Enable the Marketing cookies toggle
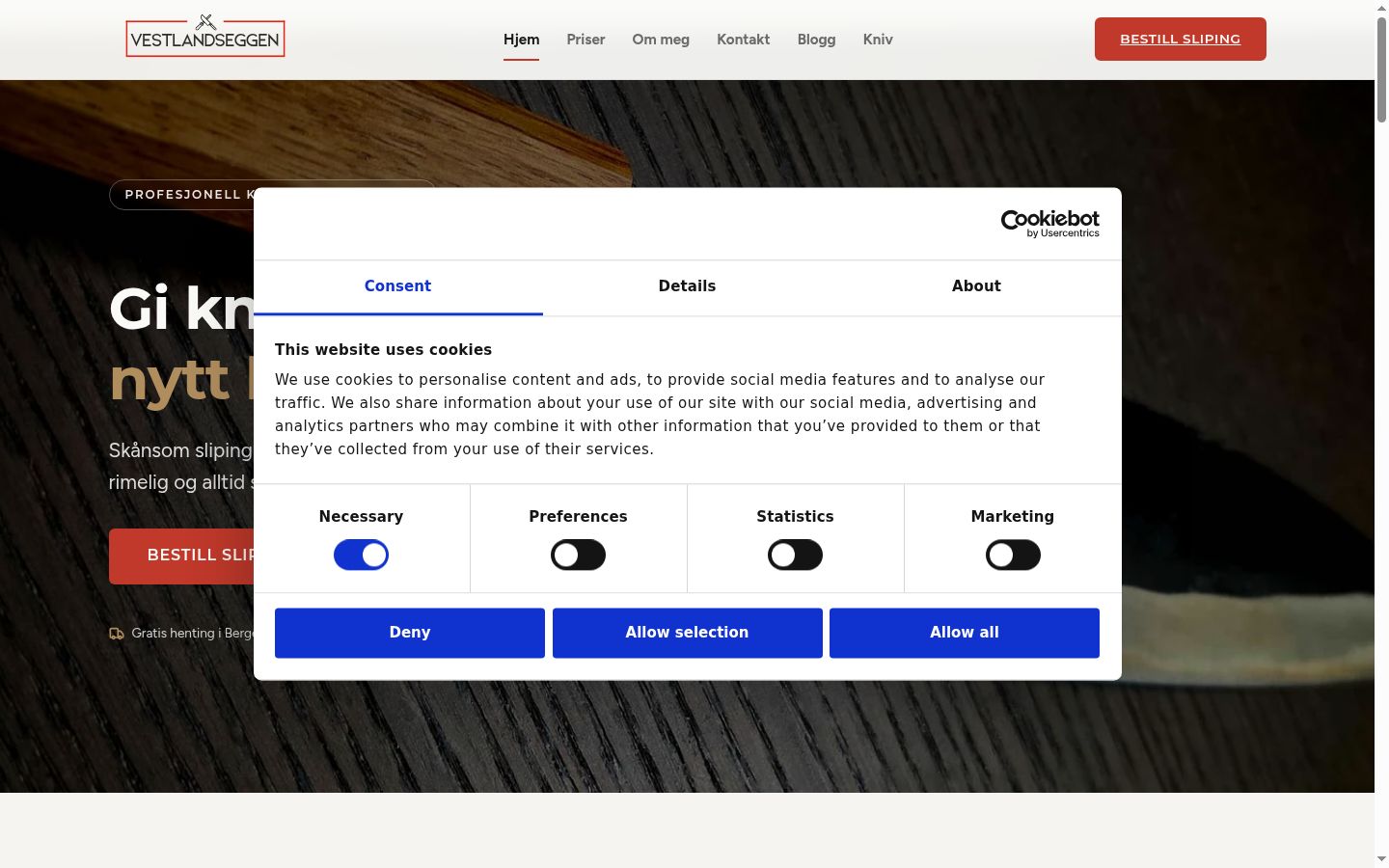The height and width of the screenshot is (868, 1389). point(1013,556)
